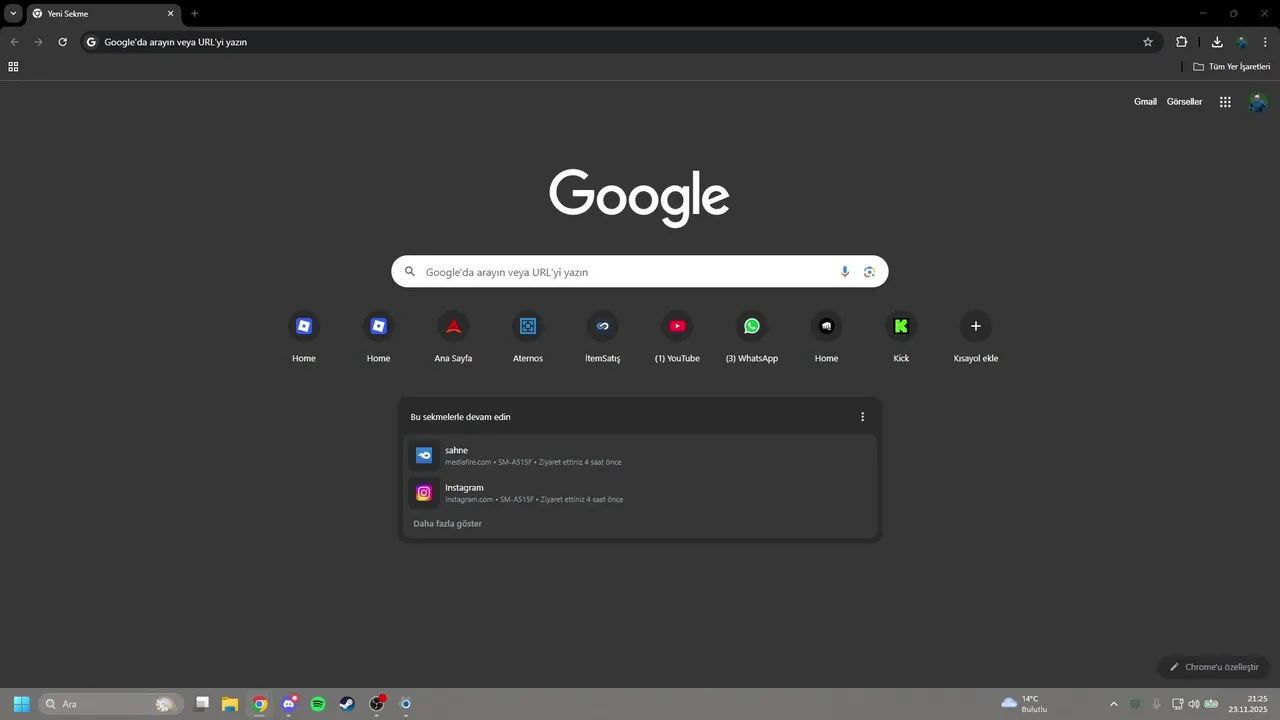Image resolution: width=1280 pixels, height=720 pixels.
Task: Open the Aternos shortcut
Action: click(528, 336)
